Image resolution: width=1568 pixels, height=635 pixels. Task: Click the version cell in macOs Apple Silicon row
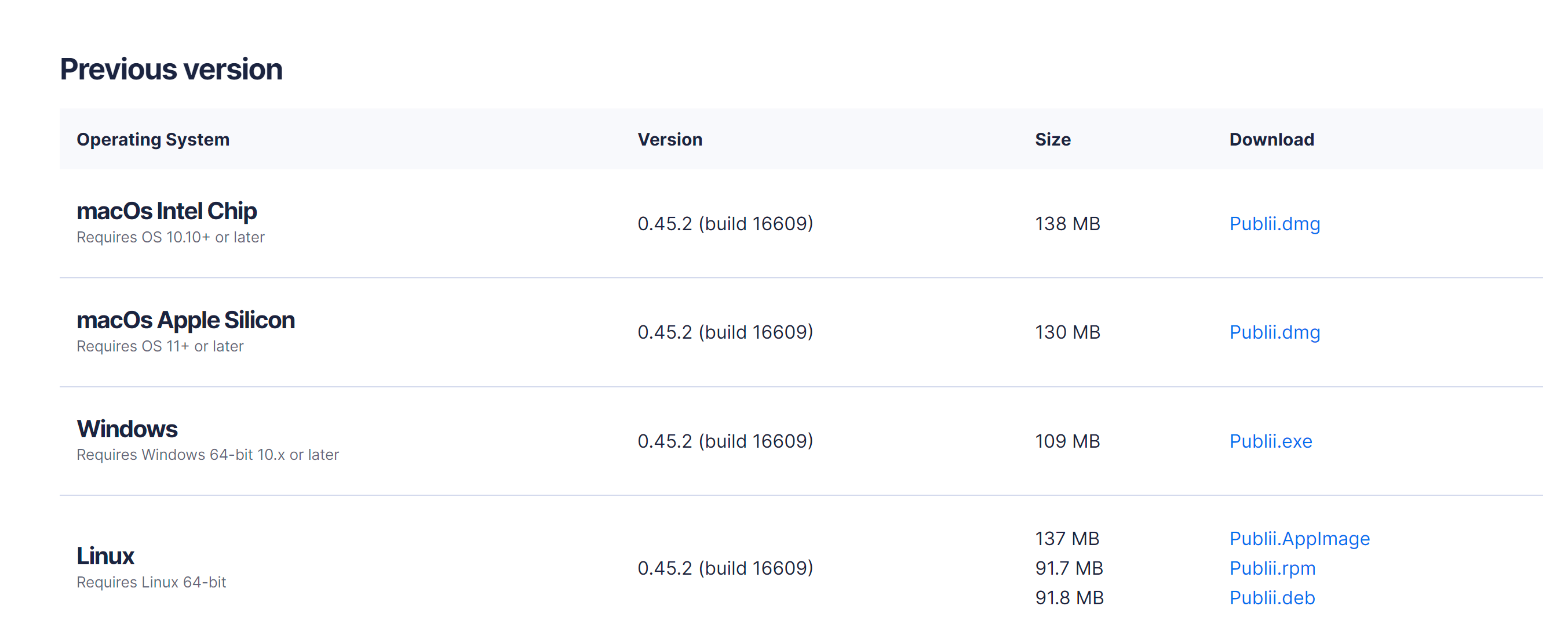725,332
